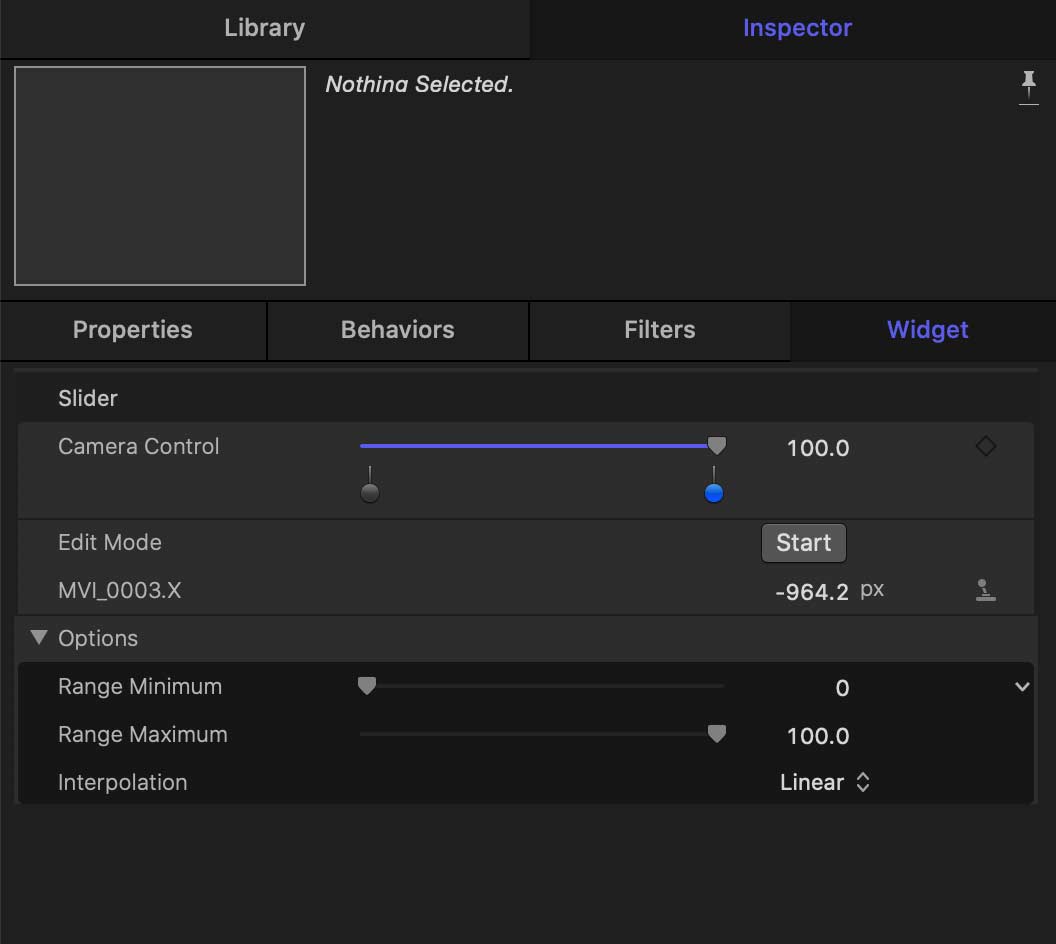Open the animation menu arrow for Range Minimum

pos(1022,687)
